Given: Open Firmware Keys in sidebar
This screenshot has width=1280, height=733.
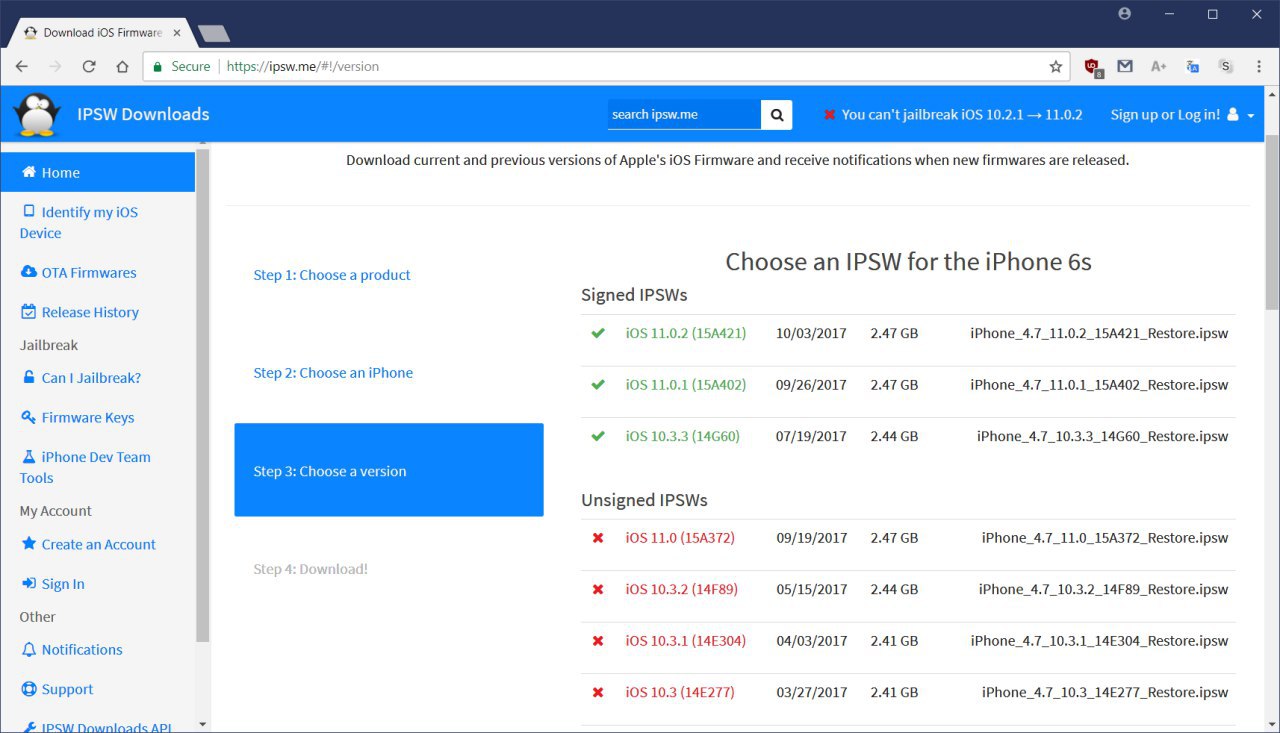Looking at the screenshot, I should click(77, 417).
